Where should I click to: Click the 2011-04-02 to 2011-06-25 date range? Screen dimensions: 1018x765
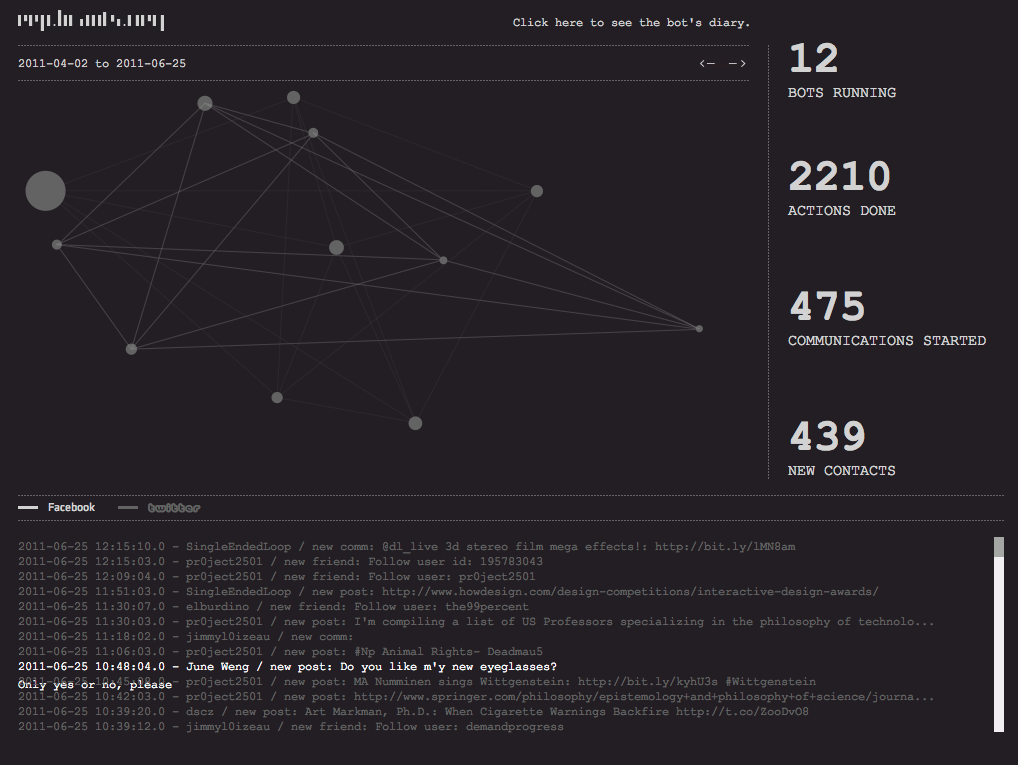(x=102, y=64)
